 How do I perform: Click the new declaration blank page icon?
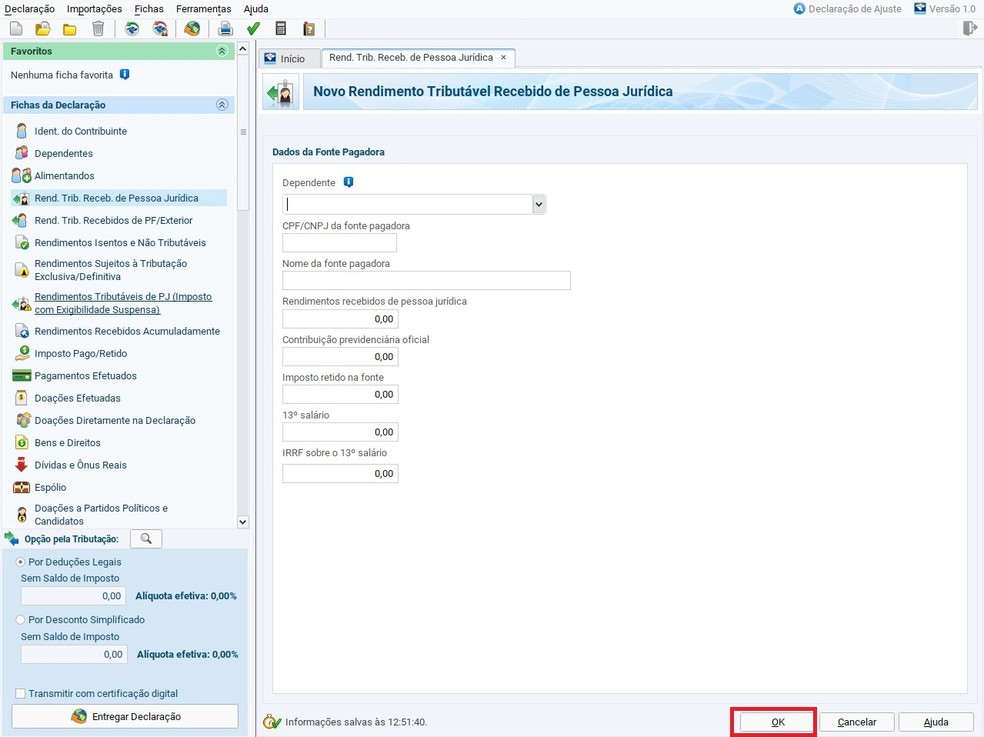16,29
